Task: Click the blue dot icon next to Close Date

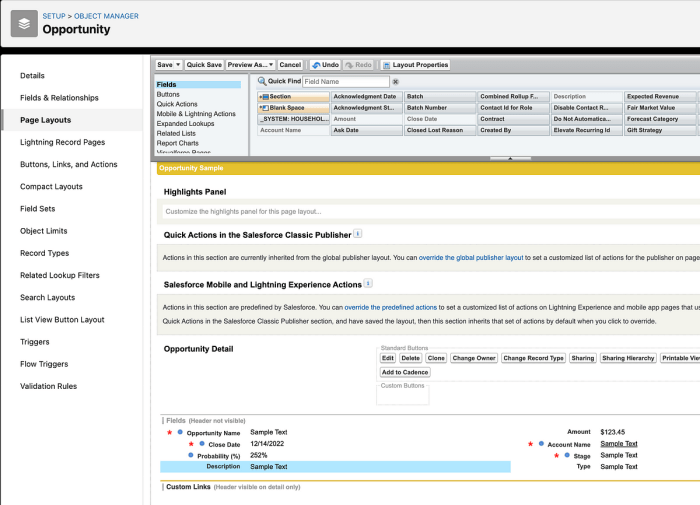Action: click(x=202, y=444)
